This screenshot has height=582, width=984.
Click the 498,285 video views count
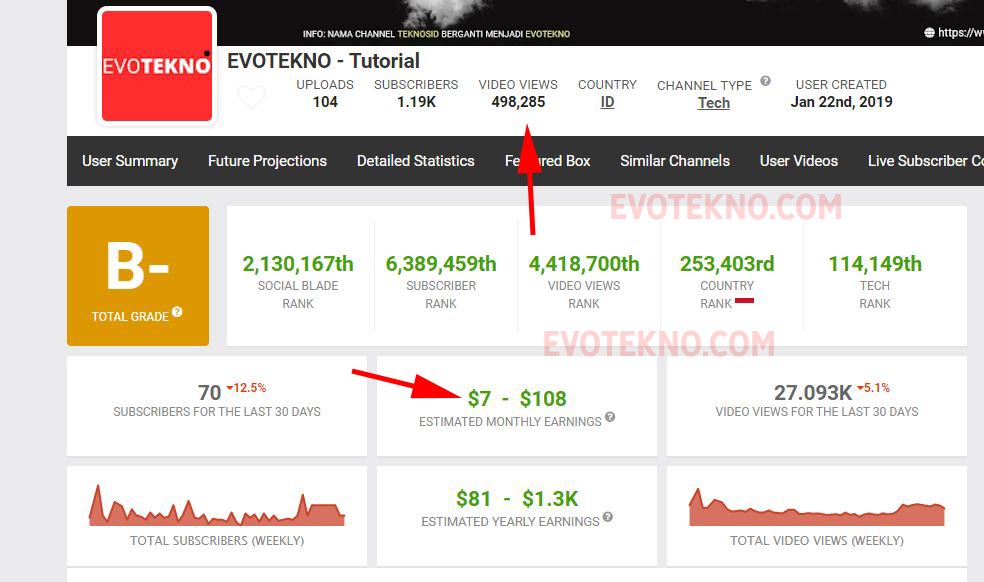click(518, 102)
